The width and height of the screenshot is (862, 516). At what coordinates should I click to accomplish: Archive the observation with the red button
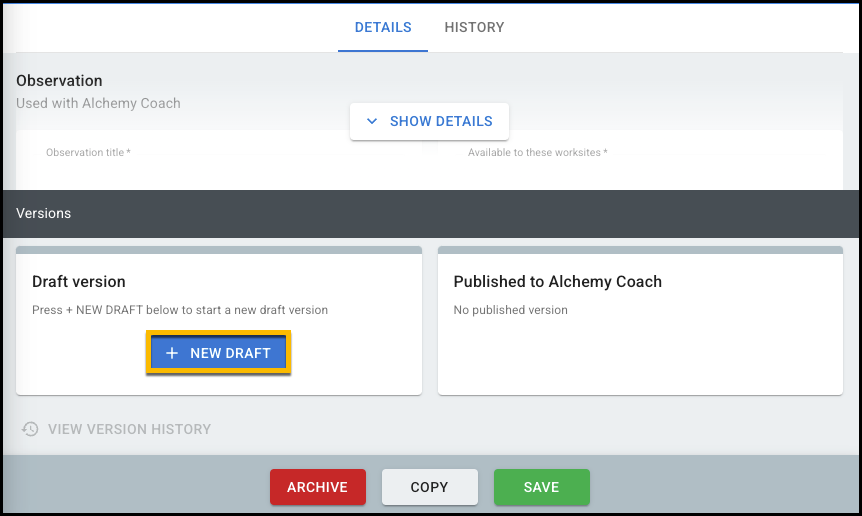point(317,487)
